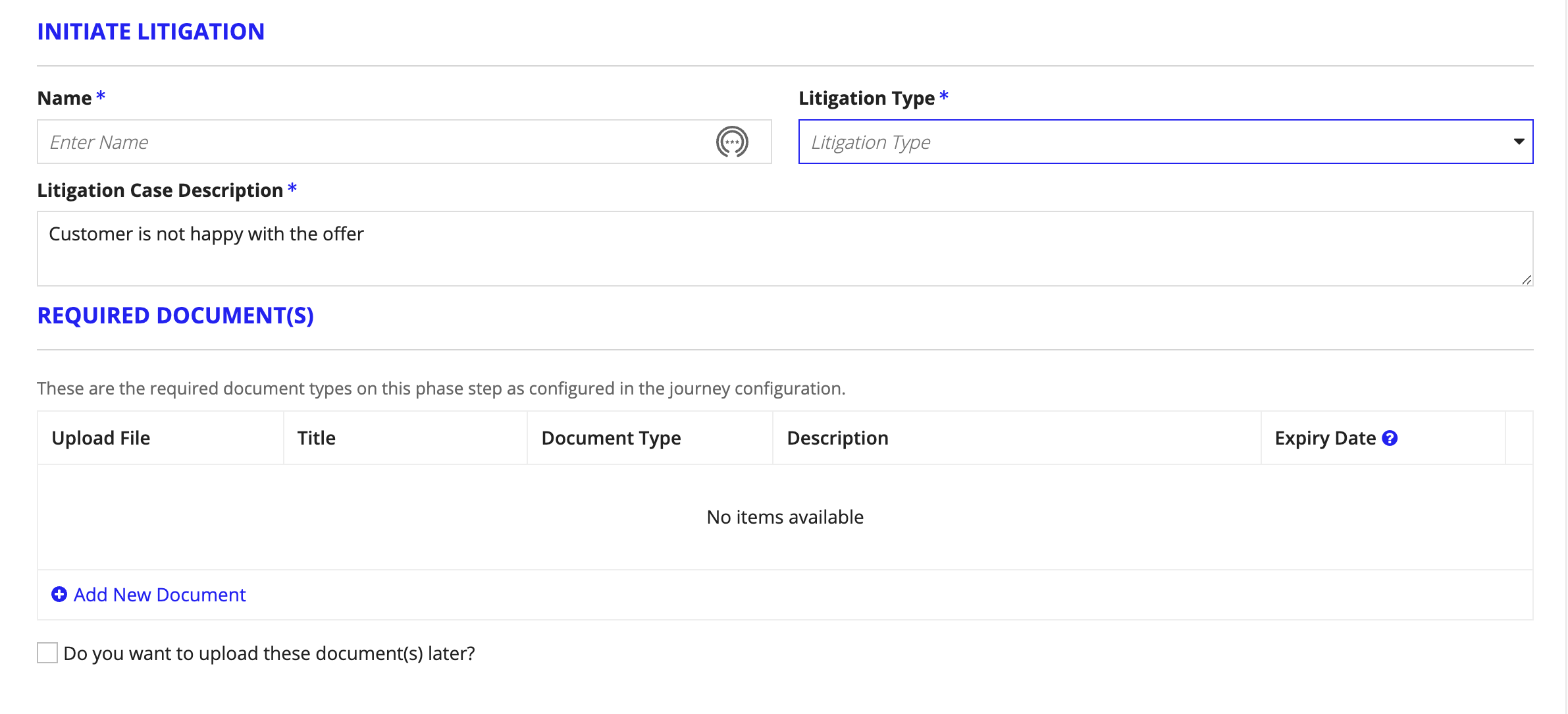Click the textarea resize handle corner
Image resolution: width=1568 pixels, height=714 pixels.
1527,279
